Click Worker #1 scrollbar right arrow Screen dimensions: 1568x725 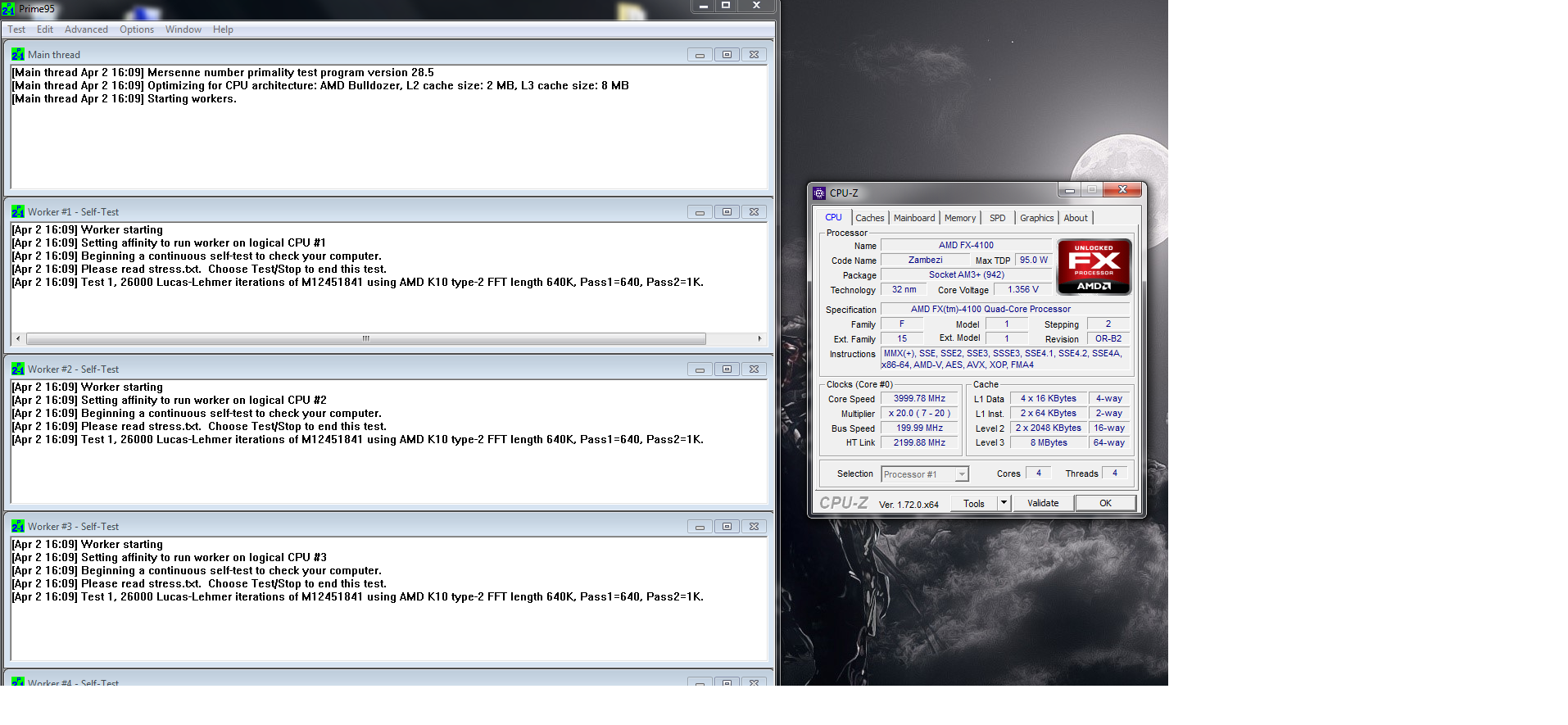point(759,338)
